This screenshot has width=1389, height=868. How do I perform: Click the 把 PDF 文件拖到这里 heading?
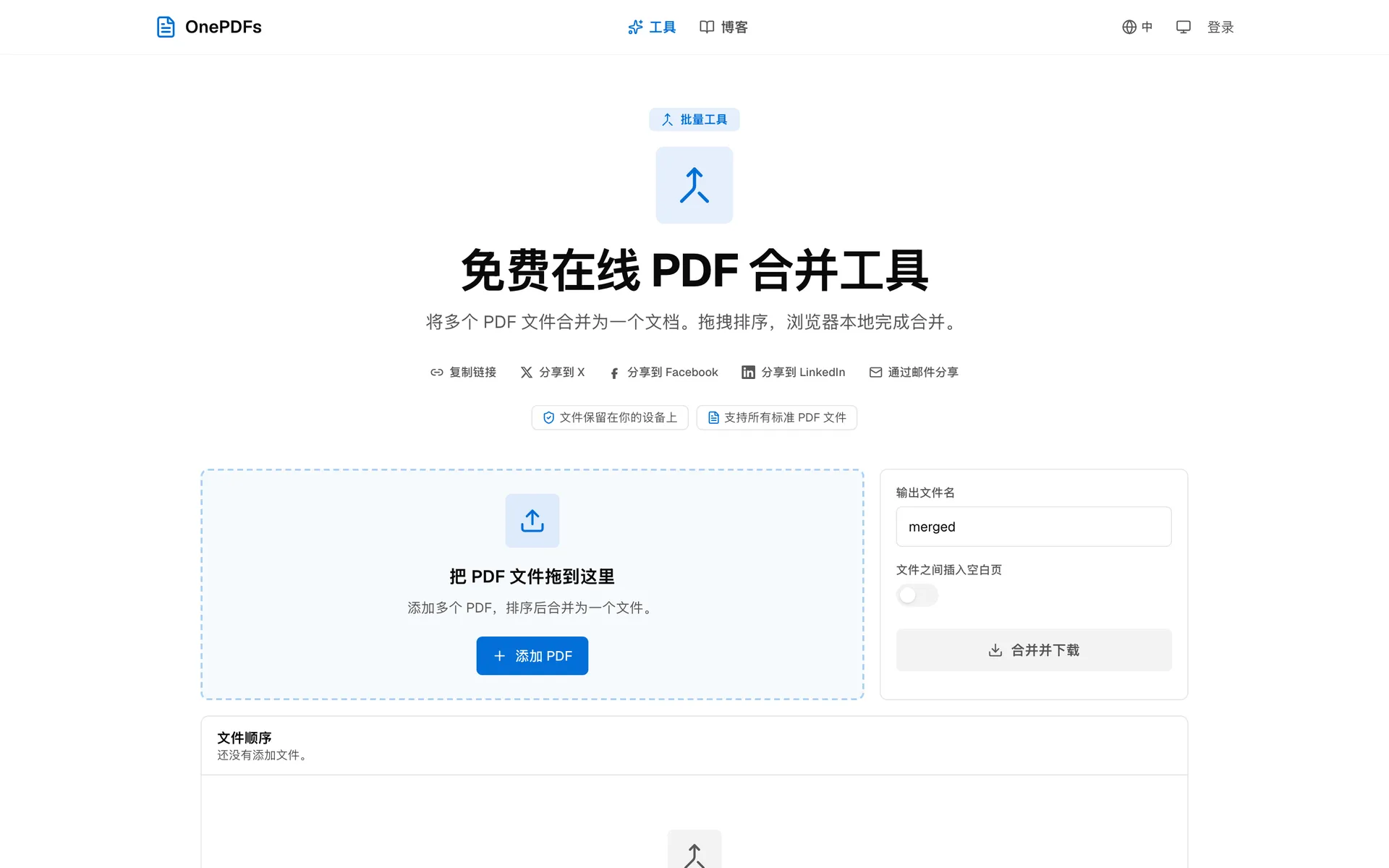click(x=532, y=576)
